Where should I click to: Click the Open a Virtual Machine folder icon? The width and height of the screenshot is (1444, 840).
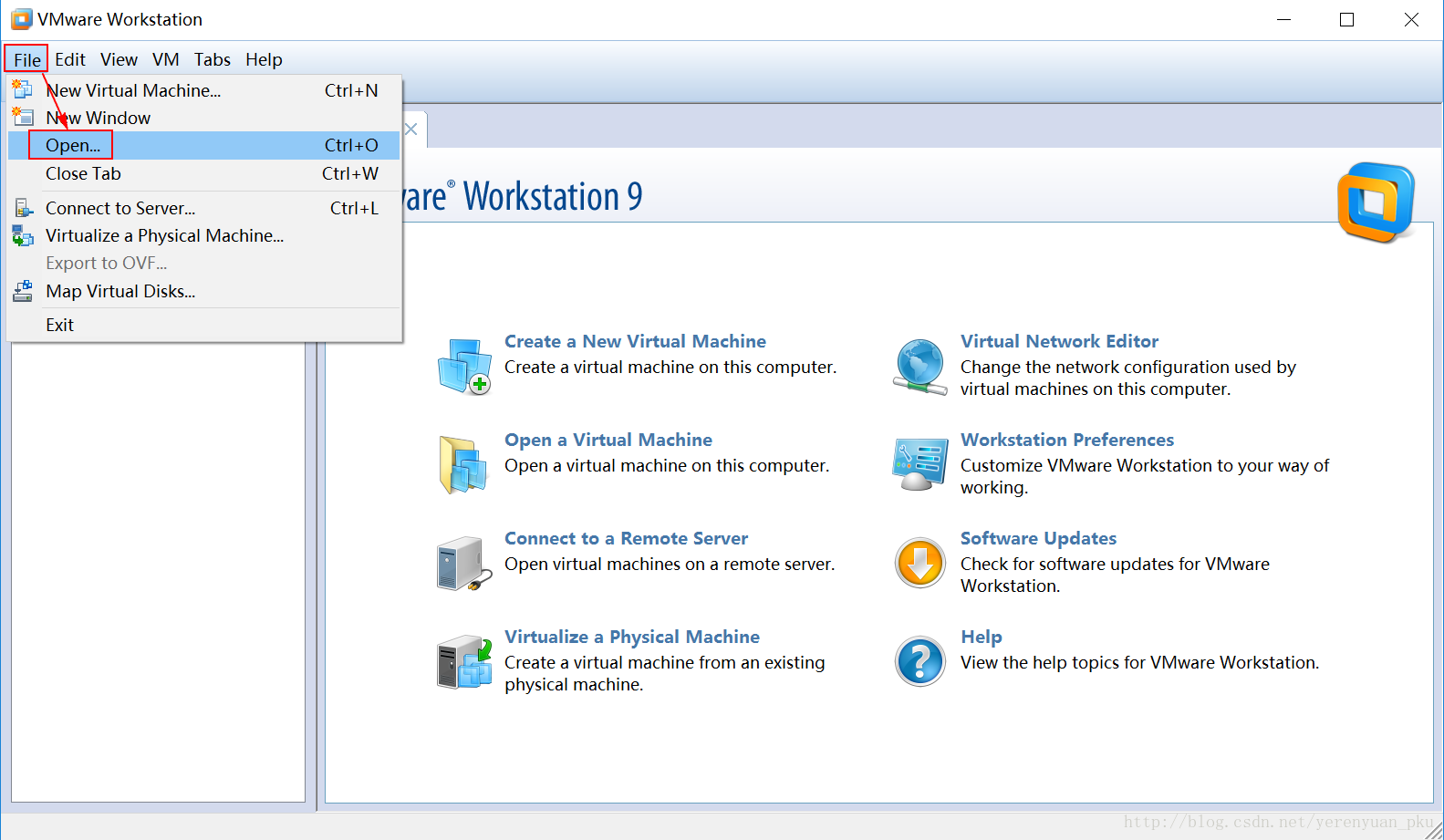[464, 465]
